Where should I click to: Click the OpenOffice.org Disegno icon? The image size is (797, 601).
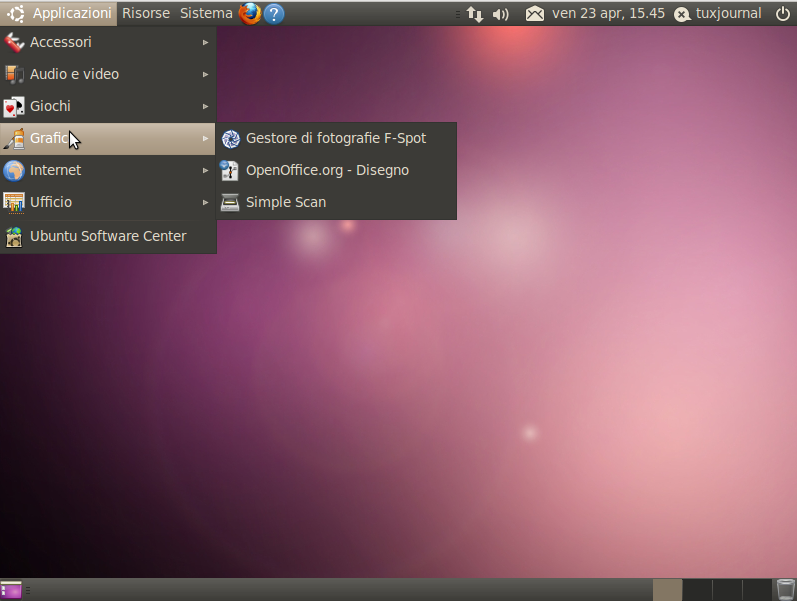pos(230,170)
